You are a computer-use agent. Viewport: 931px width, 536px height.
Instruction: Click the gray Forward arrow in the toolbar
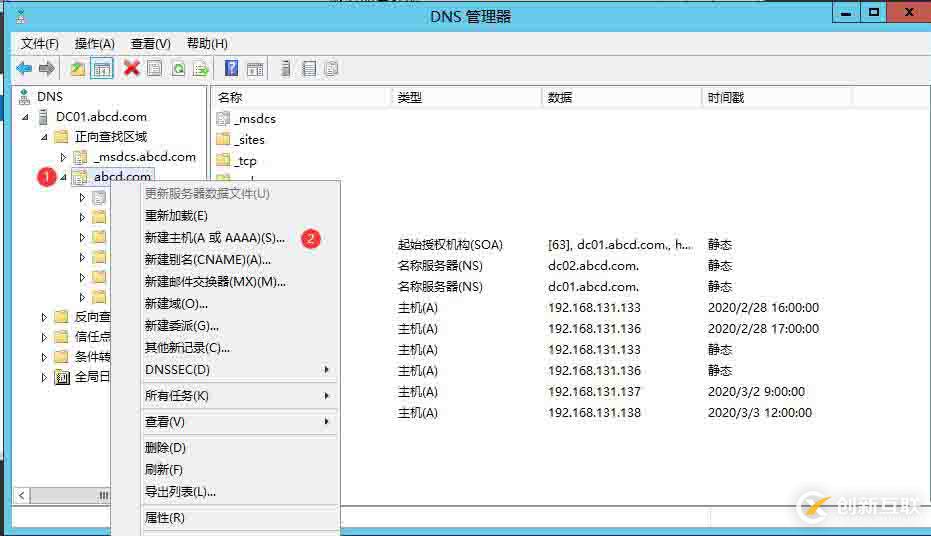point(47,69)
